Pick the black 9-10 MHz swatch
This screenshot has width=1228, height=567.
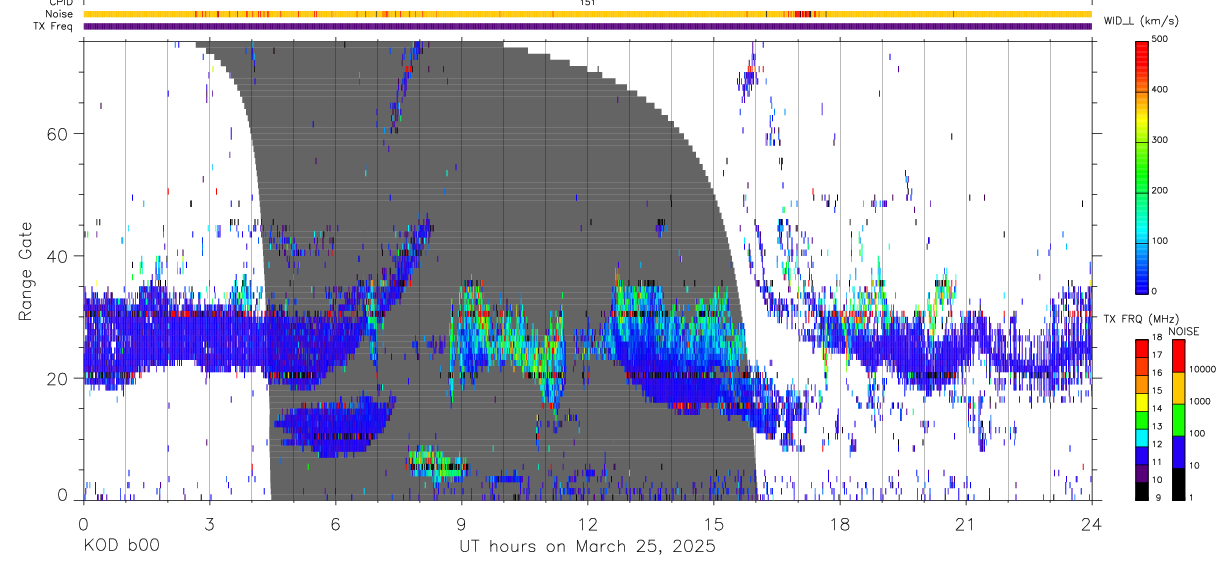1142,491
